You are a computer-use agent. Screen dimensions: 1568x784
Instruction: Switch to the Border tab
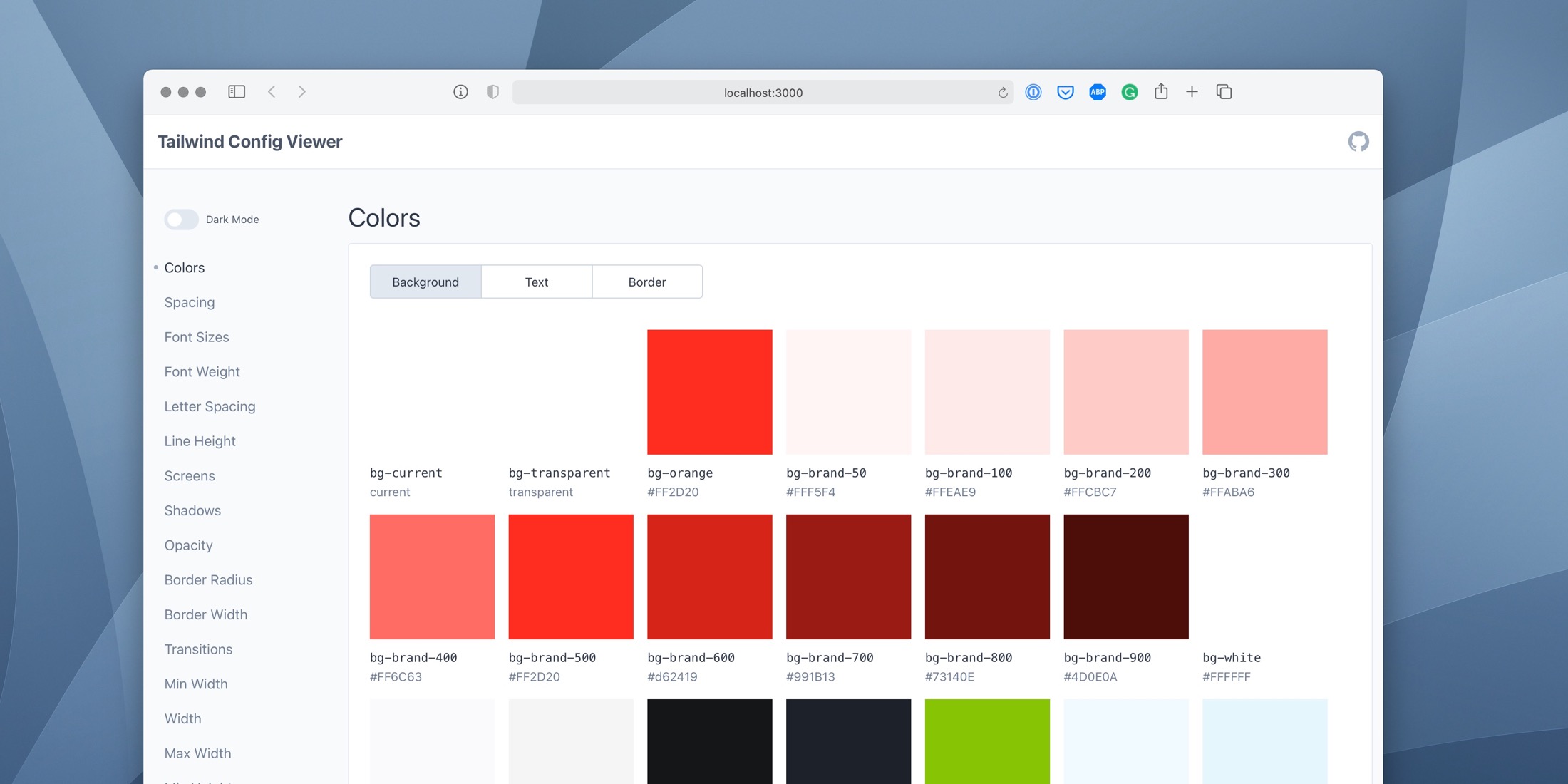point(646,282)
